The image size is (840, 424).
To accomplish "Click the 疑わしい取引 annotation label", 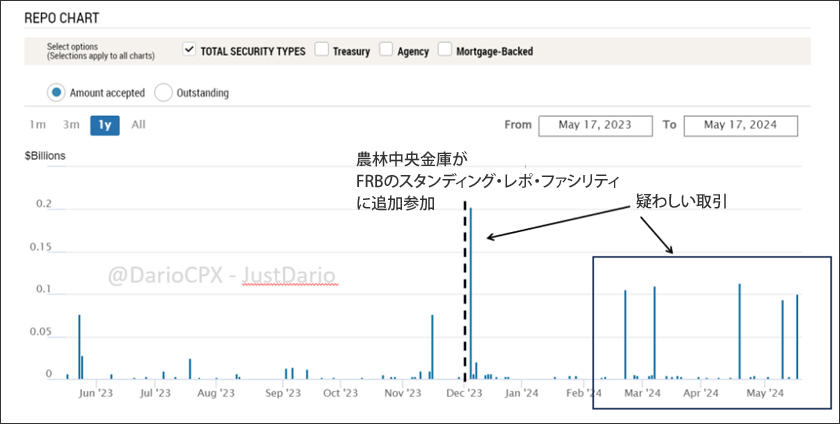I will [x=681, y=202].
